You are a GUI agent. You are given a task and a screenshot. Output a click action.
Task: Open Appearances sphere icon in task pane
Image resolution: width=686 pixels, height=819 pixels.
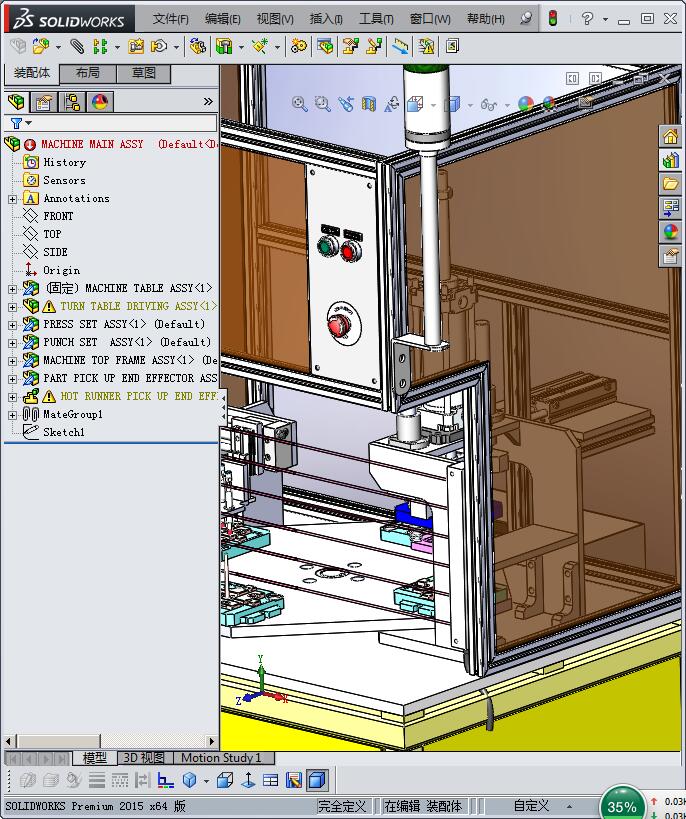670,231
